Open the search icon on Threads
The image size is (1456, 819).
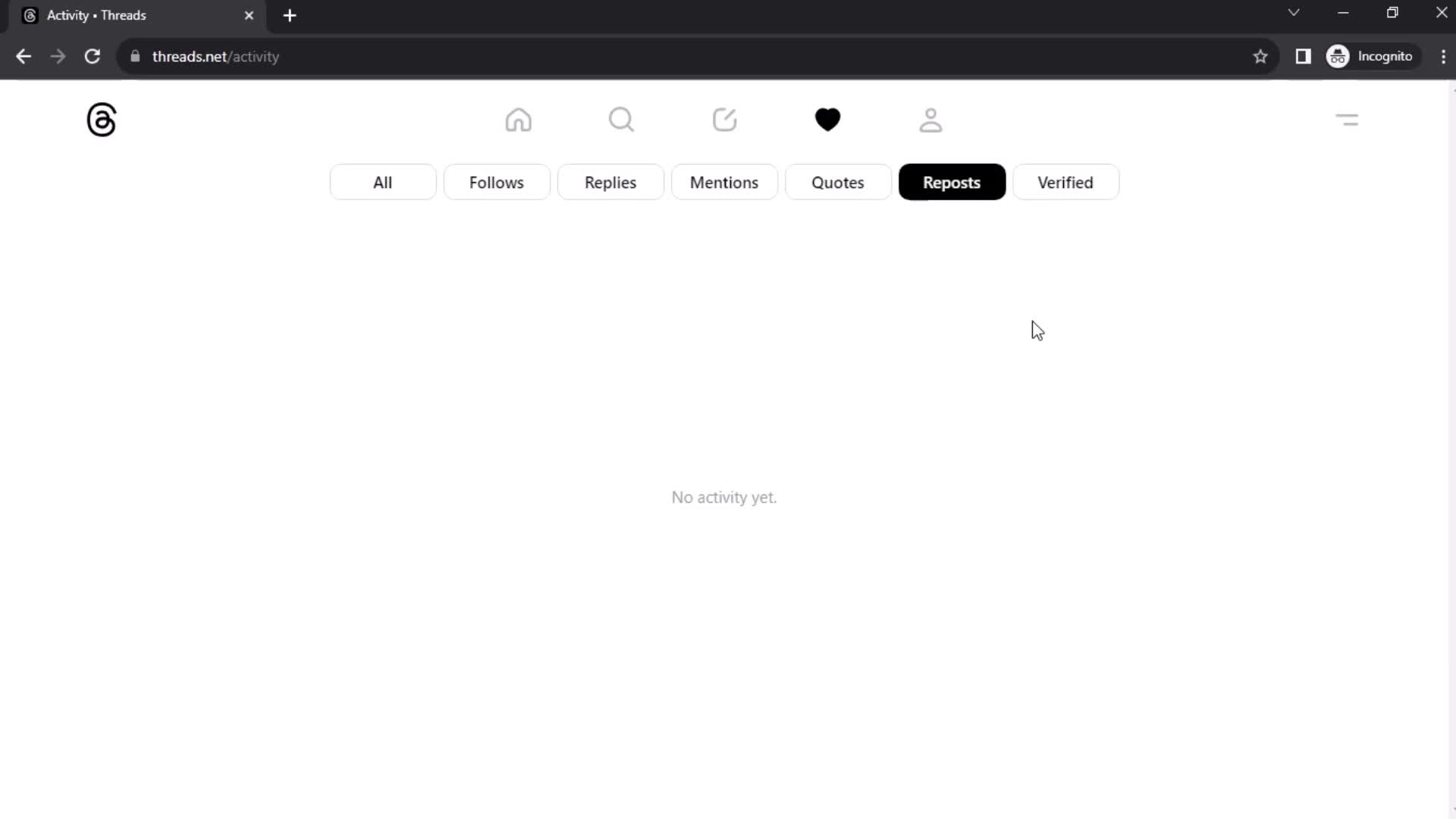(x=622, y=120)
